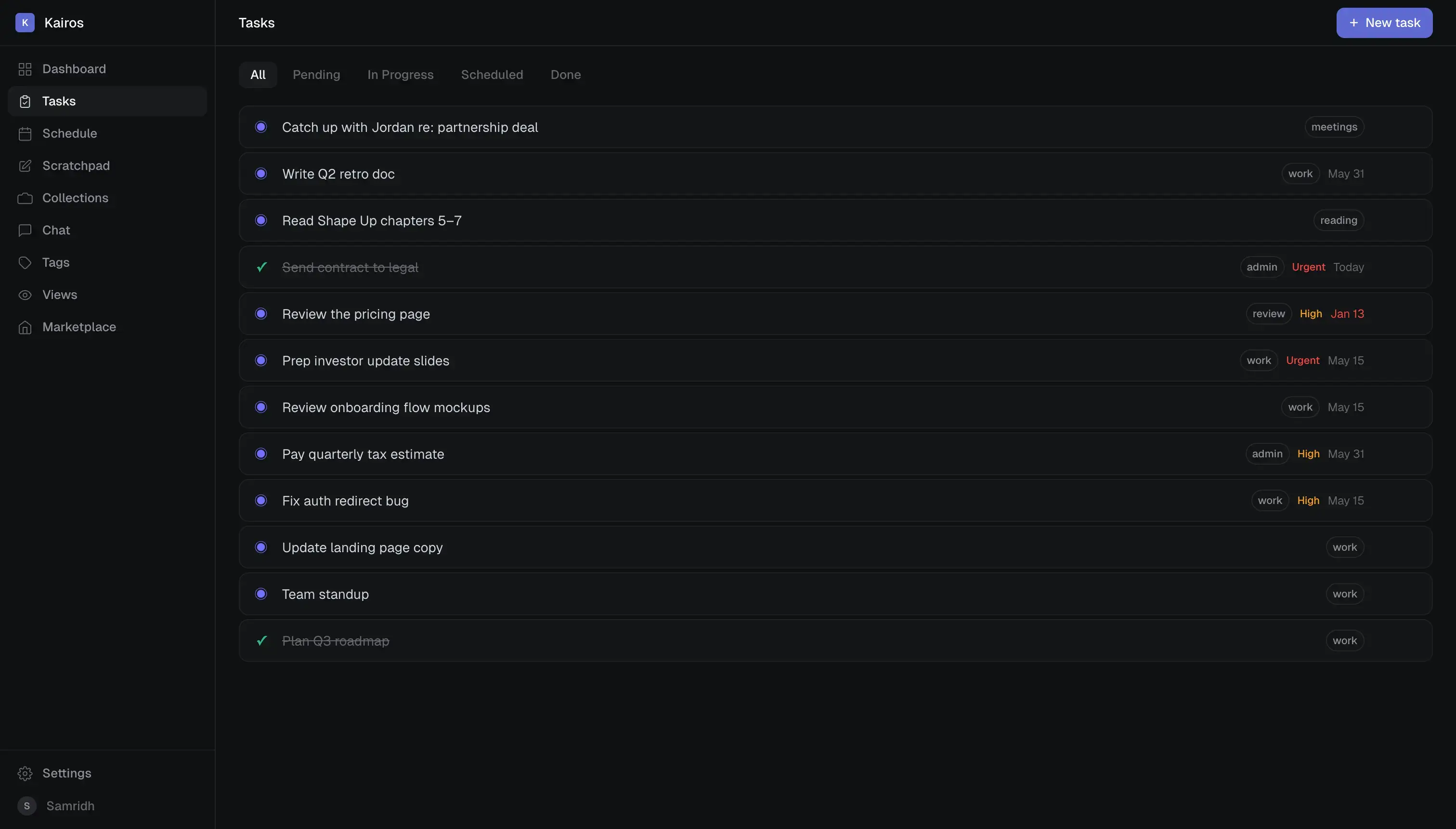Mark 'Catch up with Jordan' task complete

pyautogui.click(x=261, y=127)
